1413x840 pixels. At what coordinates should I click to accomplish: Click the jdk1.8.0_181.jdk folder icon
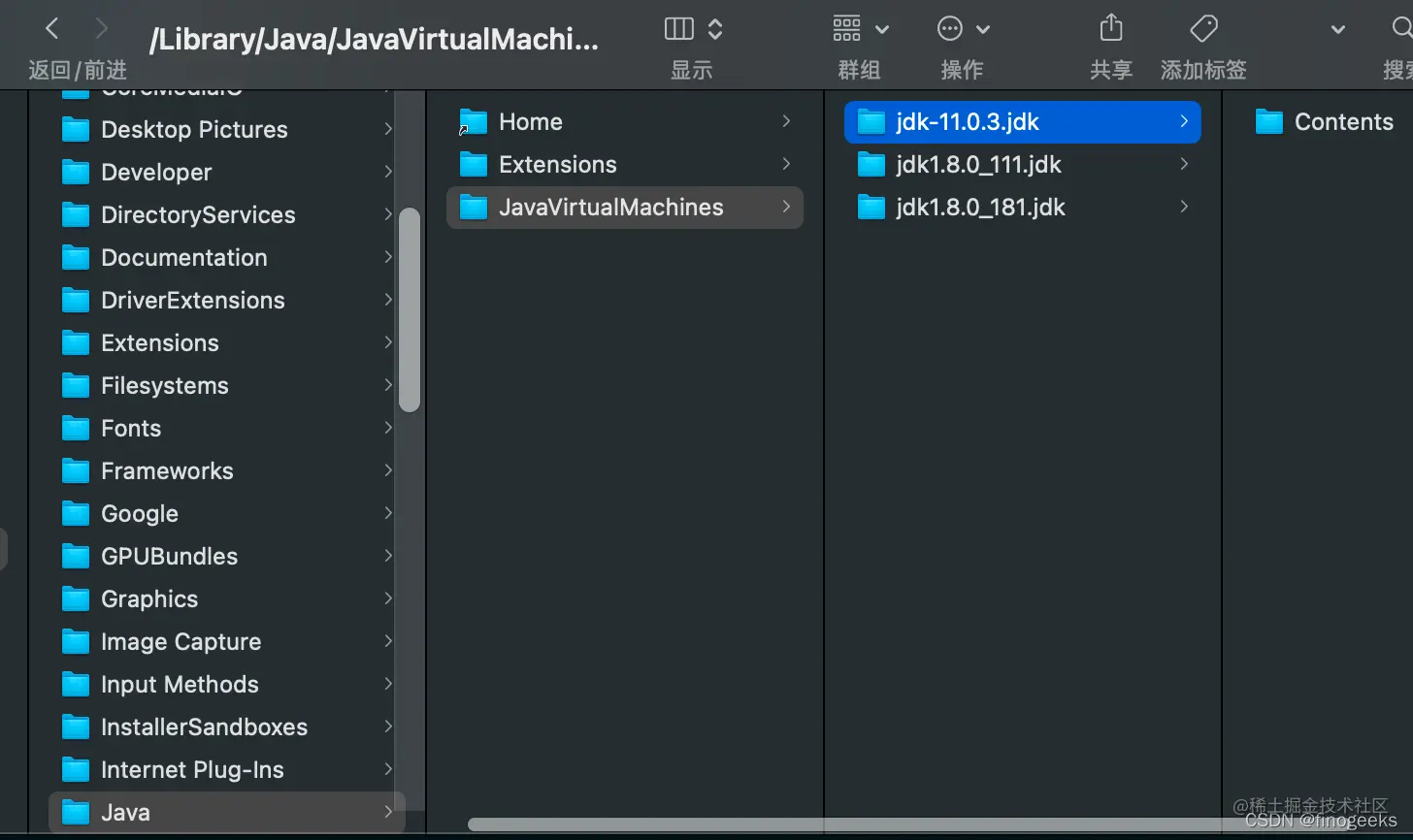871,207
